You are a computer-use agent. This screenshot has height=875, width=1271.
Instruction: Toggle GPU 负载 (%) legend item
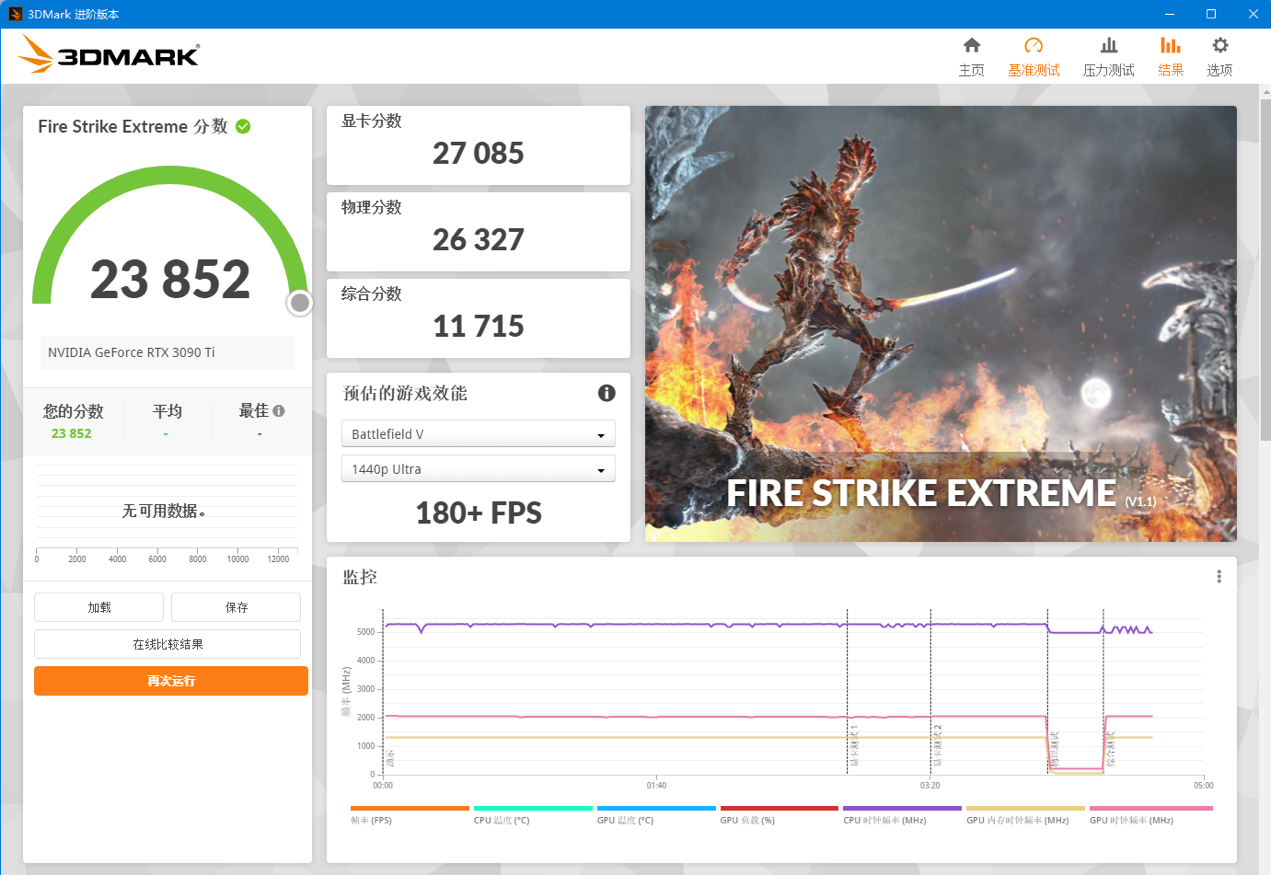(779, 815)
